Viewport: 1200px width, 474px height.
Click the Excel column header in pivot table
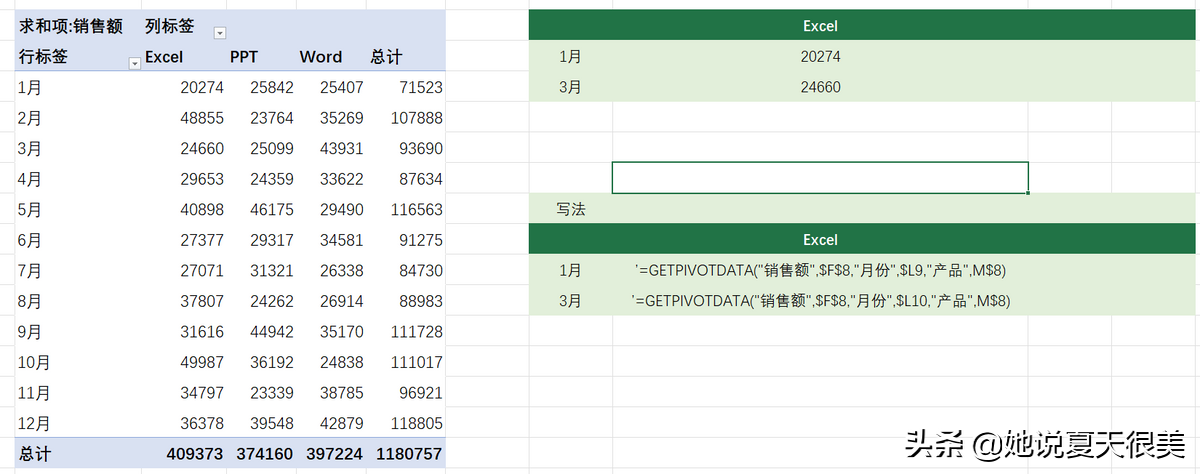click(164, 57)
